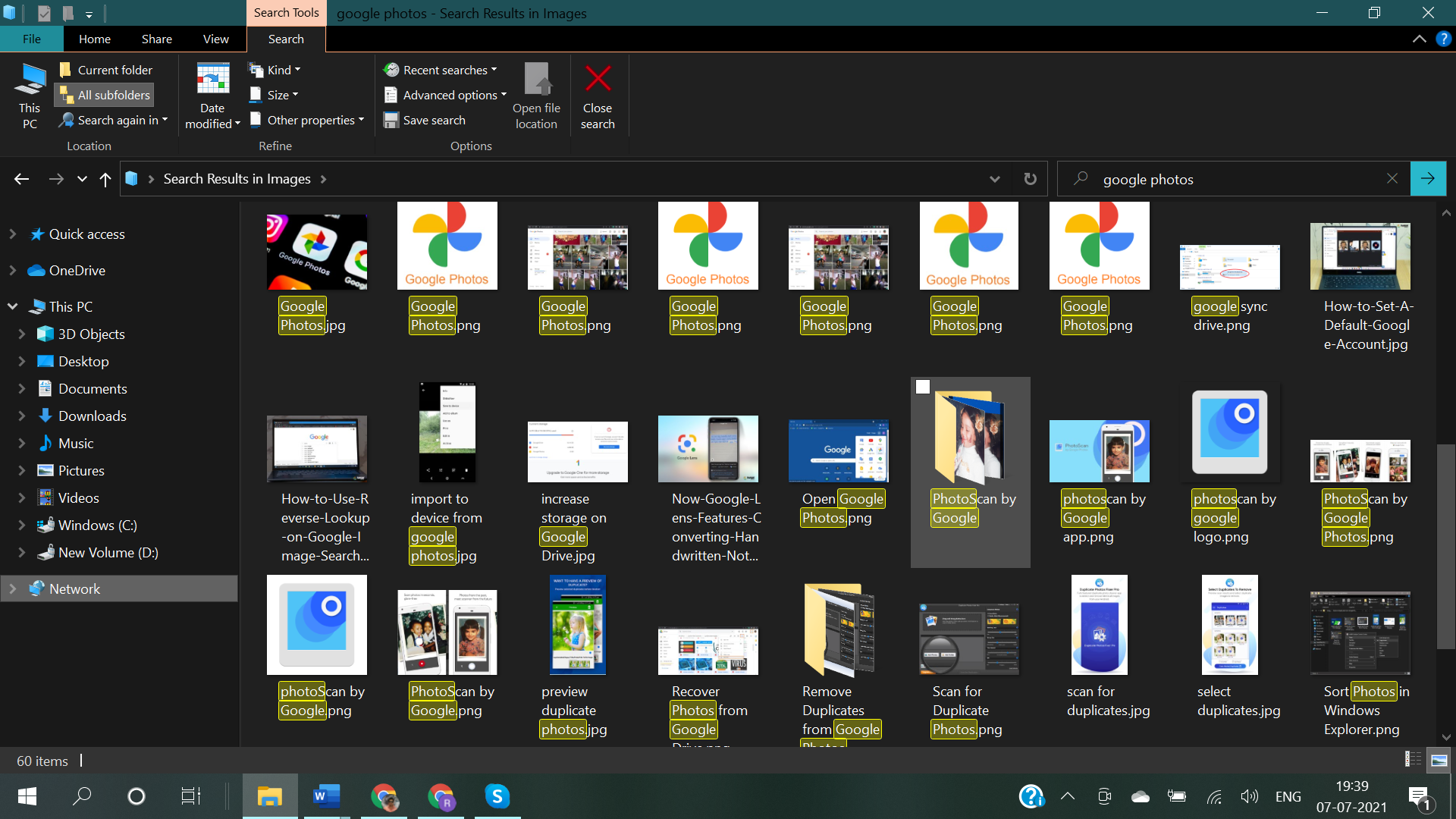Click the results pane vertical scrollbar
The height and width of the screenshot is (819, 1456).
pyautogui.click(x=1445, y=546)
